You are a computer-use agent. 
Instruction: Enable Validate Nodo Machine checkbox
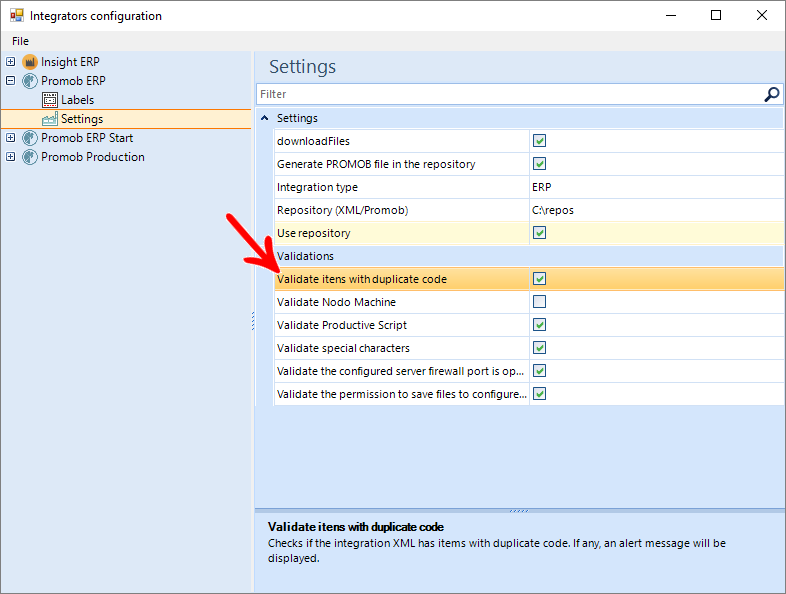point(539,302)
